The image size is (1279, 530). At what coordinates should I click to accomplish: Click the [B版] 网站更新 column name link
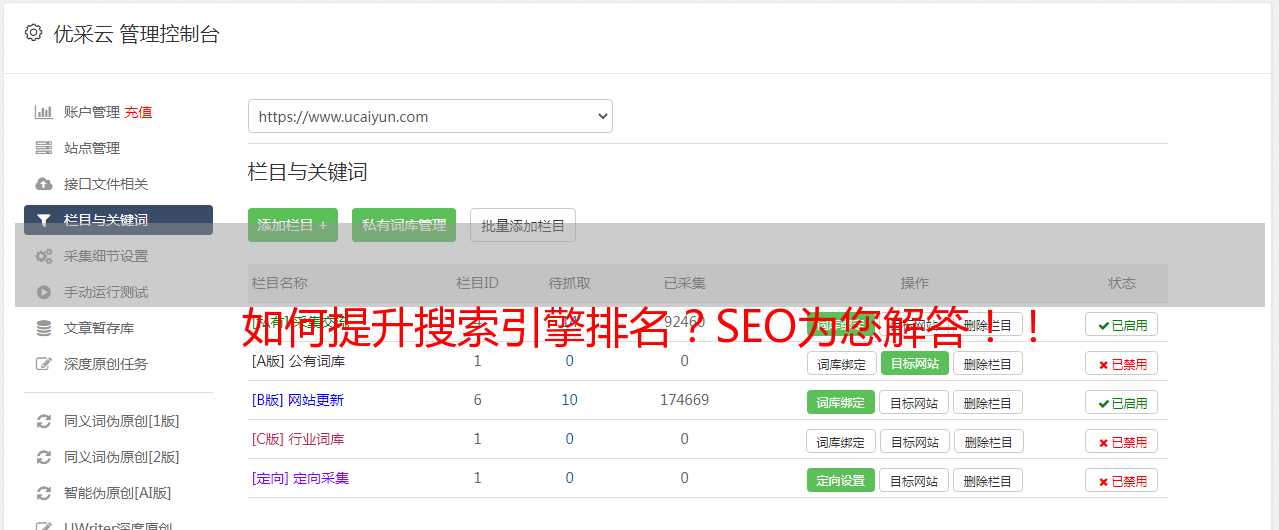click(297, 400)
